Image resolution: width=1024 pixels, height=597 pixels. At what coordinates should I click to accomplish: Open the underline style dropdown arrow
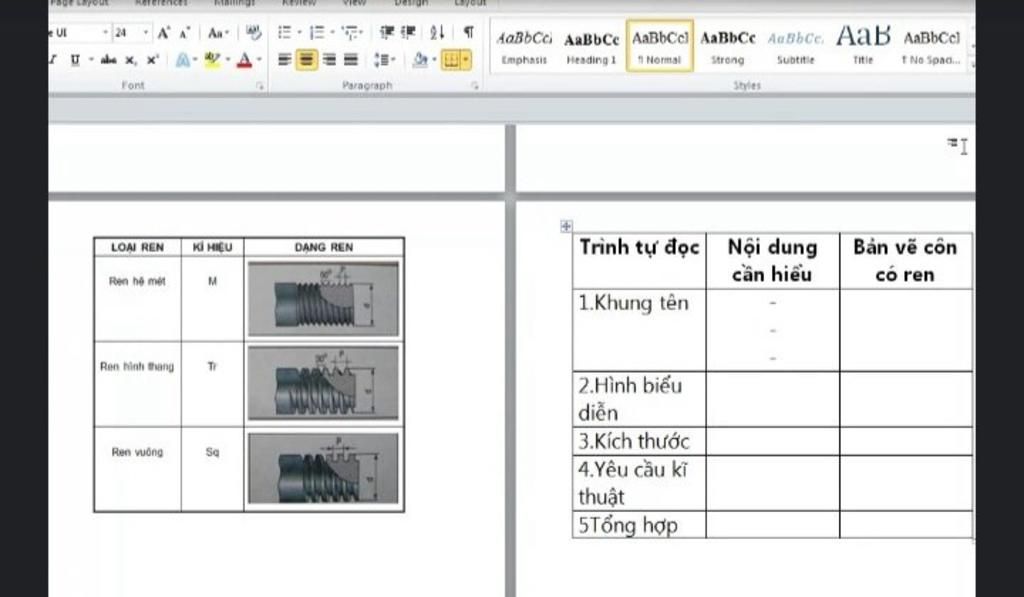click(x=91, y=60)
